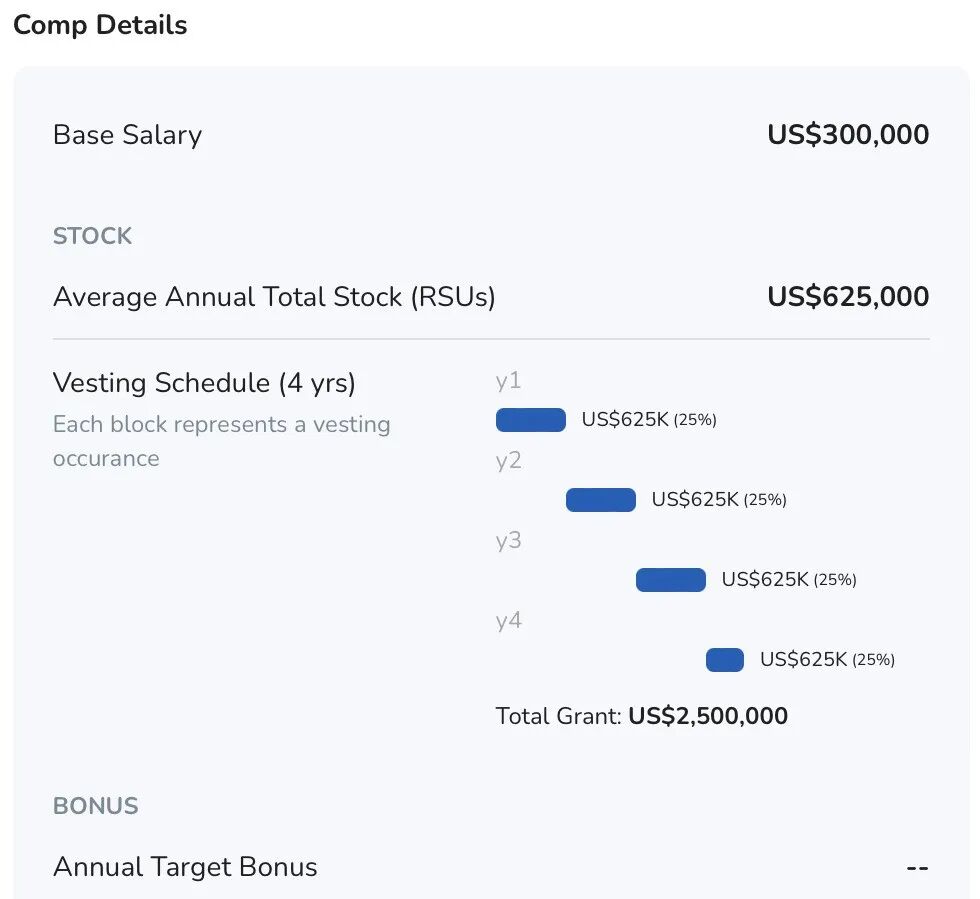Click the Total Grant US$2,500,000 text
980x899 pixels.
pos(641,716)
